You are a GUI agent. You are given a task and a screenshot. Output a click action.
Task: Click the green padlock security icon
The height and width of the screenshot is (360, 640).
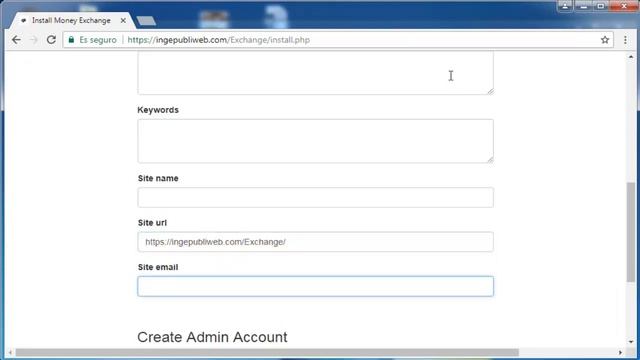pos(71,40)
